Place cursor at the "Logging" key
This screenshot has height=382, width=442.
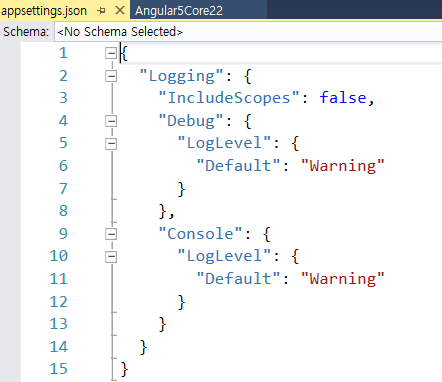181,77
